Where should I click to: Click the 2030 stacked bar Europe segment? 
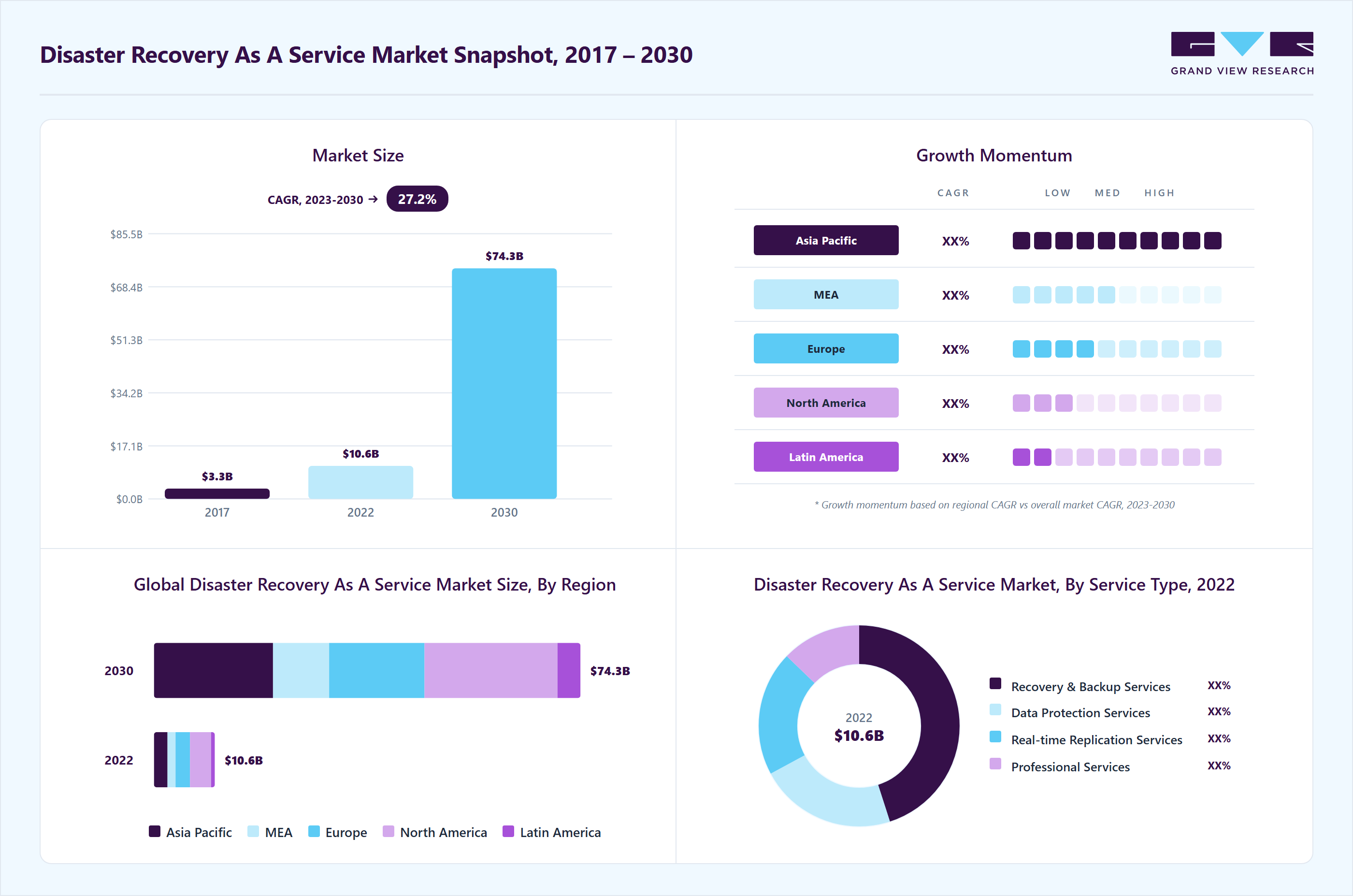click(376, 670)
